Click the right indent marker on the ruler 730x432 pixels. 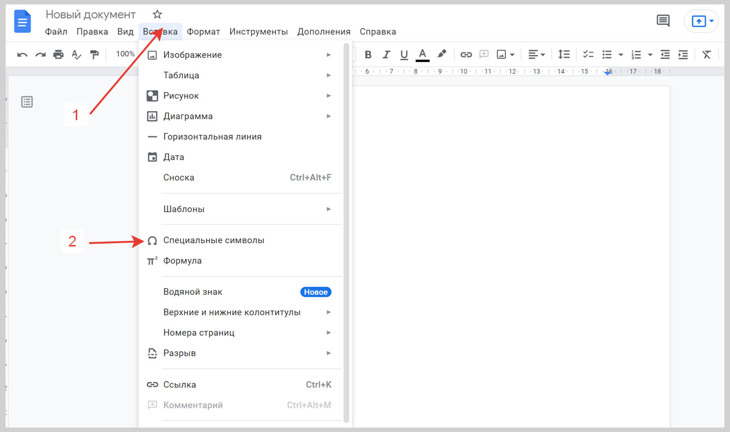coord(608,72)
